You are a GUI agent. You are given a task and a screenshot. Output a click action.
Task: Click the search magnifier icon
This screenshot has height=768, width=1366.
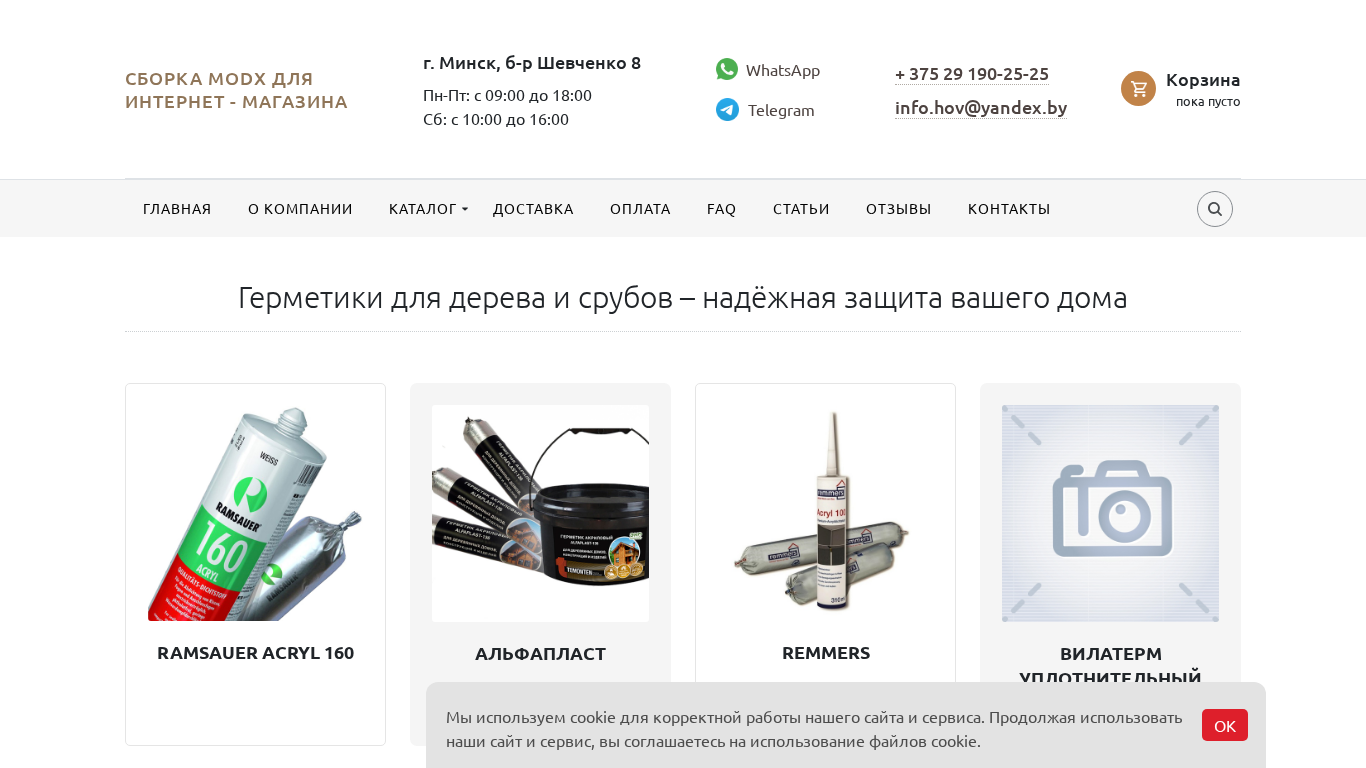[x=1215, y=209]
